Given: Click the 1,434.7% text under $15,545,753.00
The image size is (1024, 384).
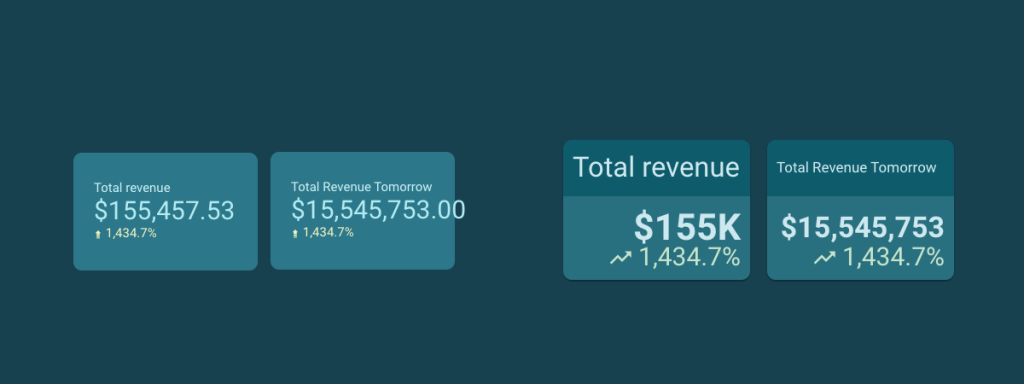Looking at the screenshot, I should (x=328, y=232).
